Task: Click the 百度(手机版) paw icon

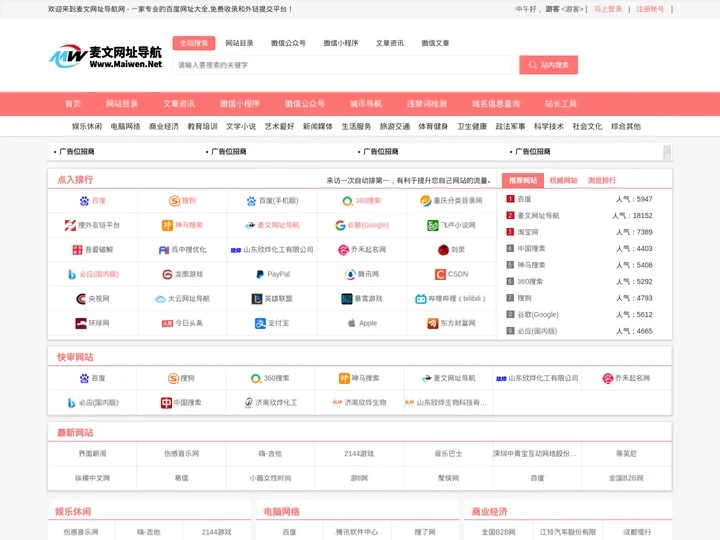Action: pos(251,201)
